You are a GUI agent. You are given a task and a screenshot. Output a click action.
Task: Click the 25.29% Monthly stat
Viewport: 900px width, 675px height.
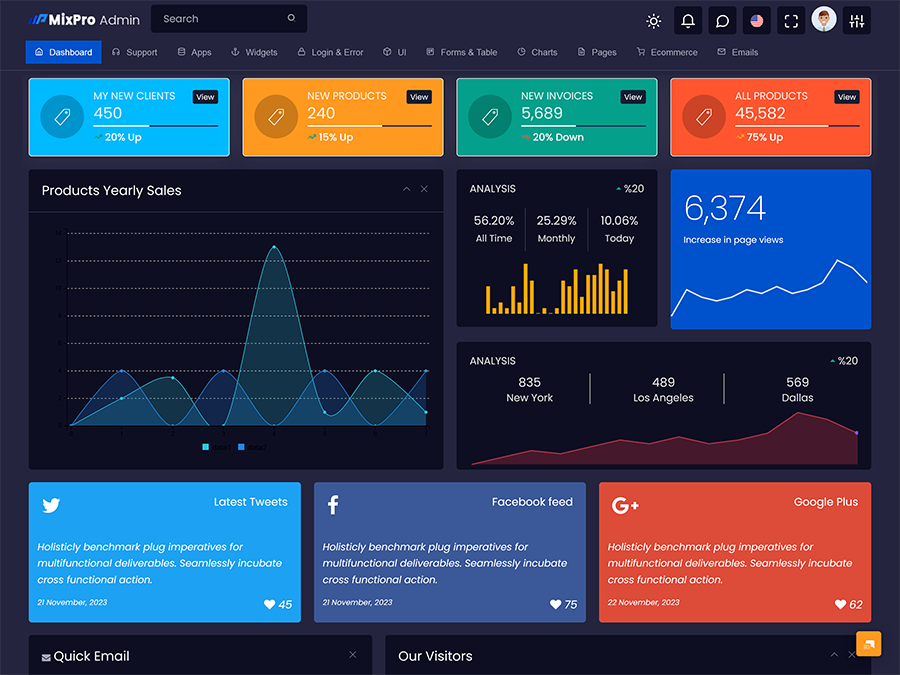[556, 228]
